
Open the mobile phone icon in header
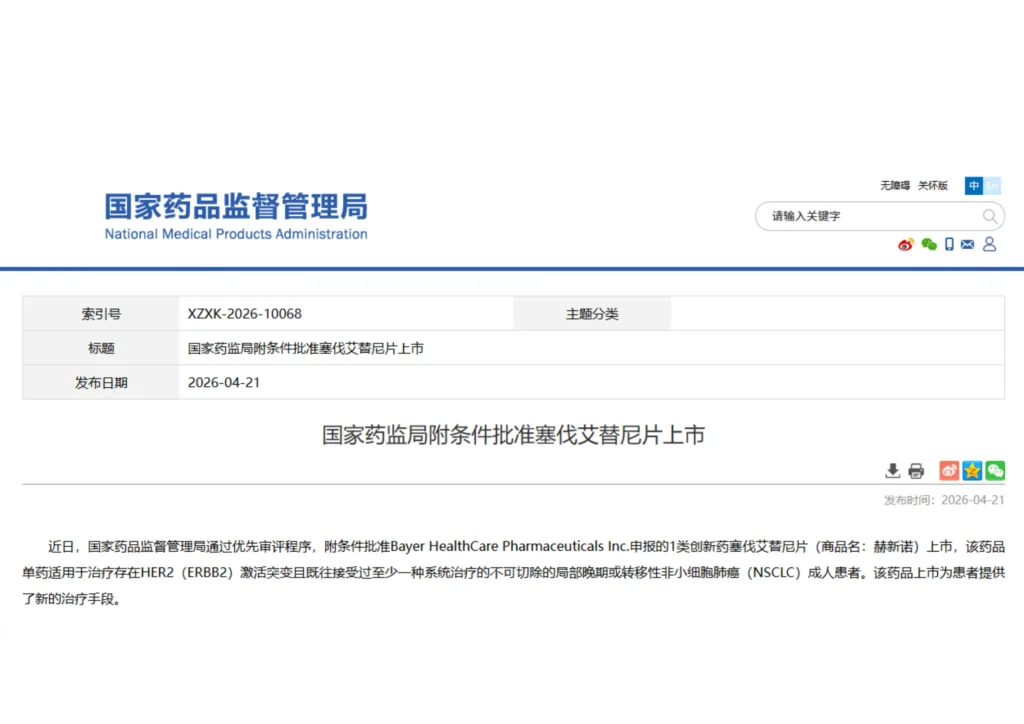949,244
